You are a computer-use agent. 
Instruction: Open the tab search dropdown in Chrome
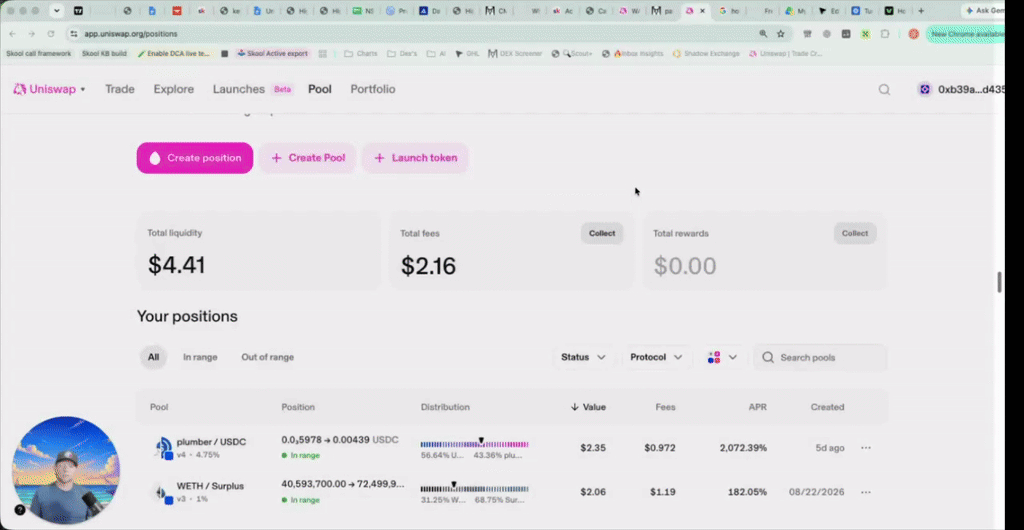point(57,11)
